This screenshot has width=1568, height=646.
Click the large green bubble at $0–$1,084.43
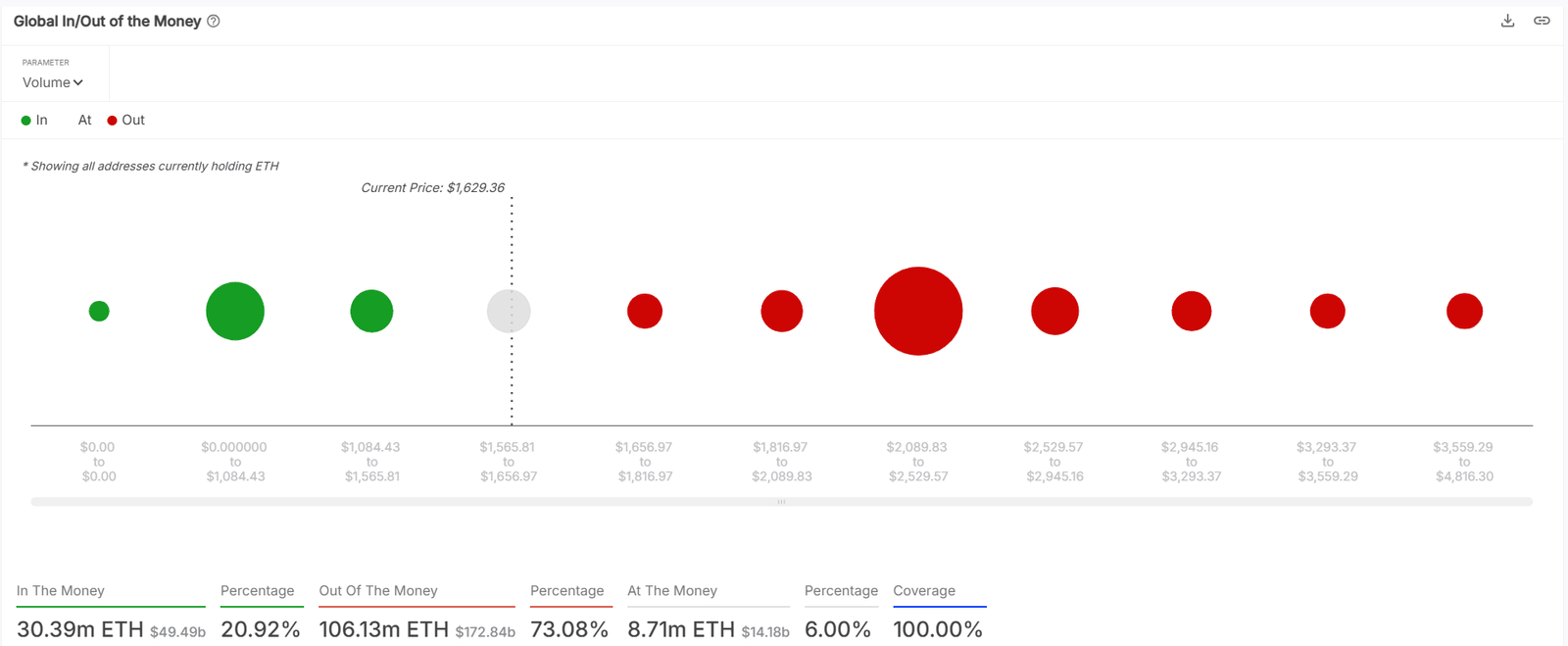235,311
